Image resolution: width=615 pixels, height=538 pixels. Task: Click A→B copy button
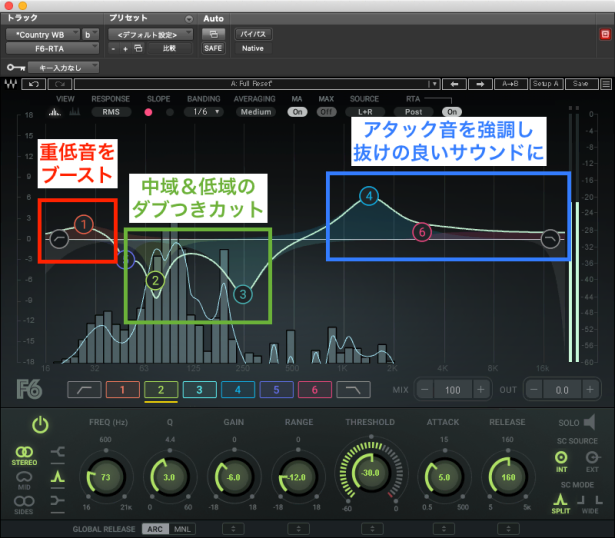pos(510,84)
